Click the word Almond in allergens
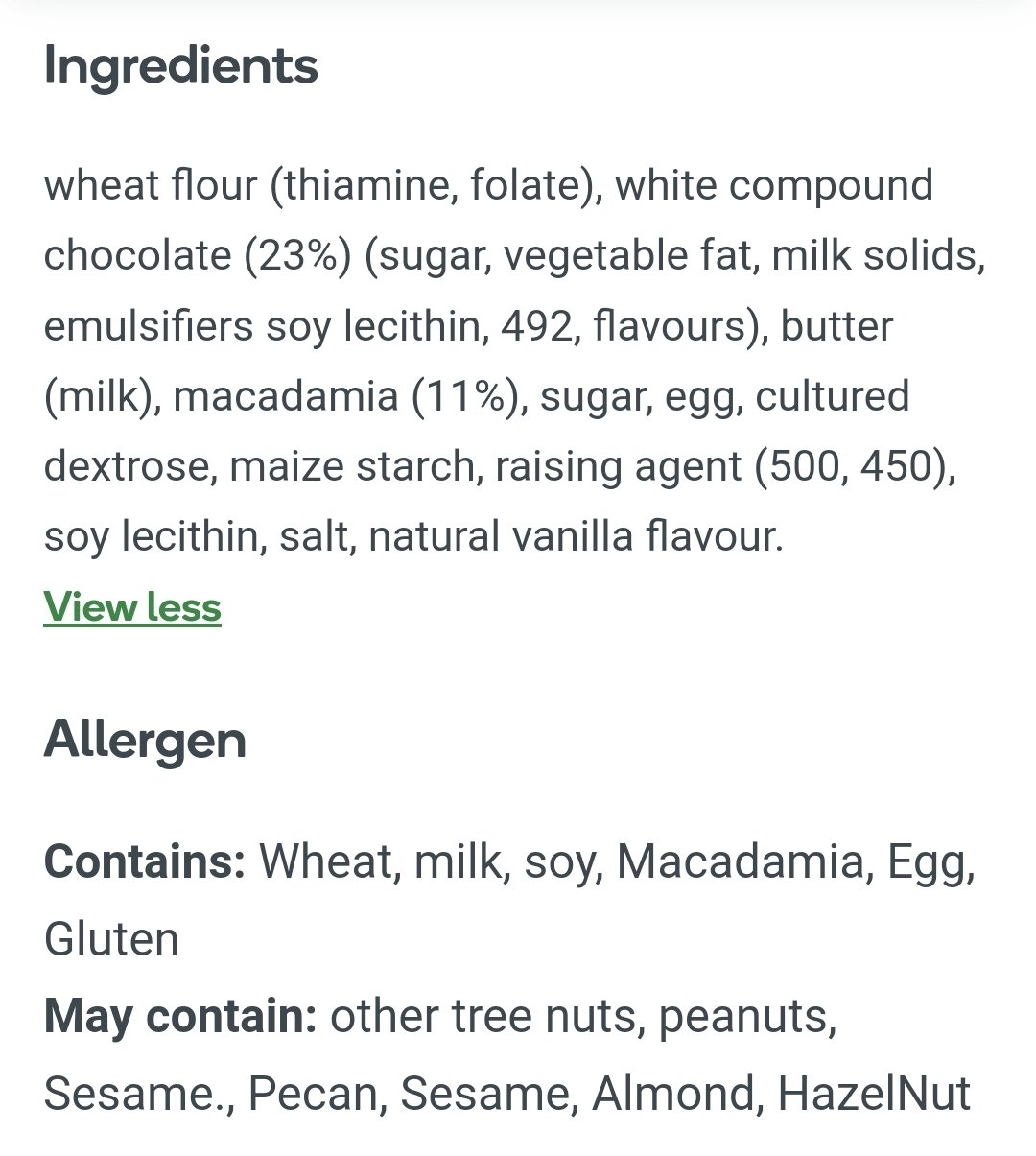1036x1156 pixels. point(677,1094)
